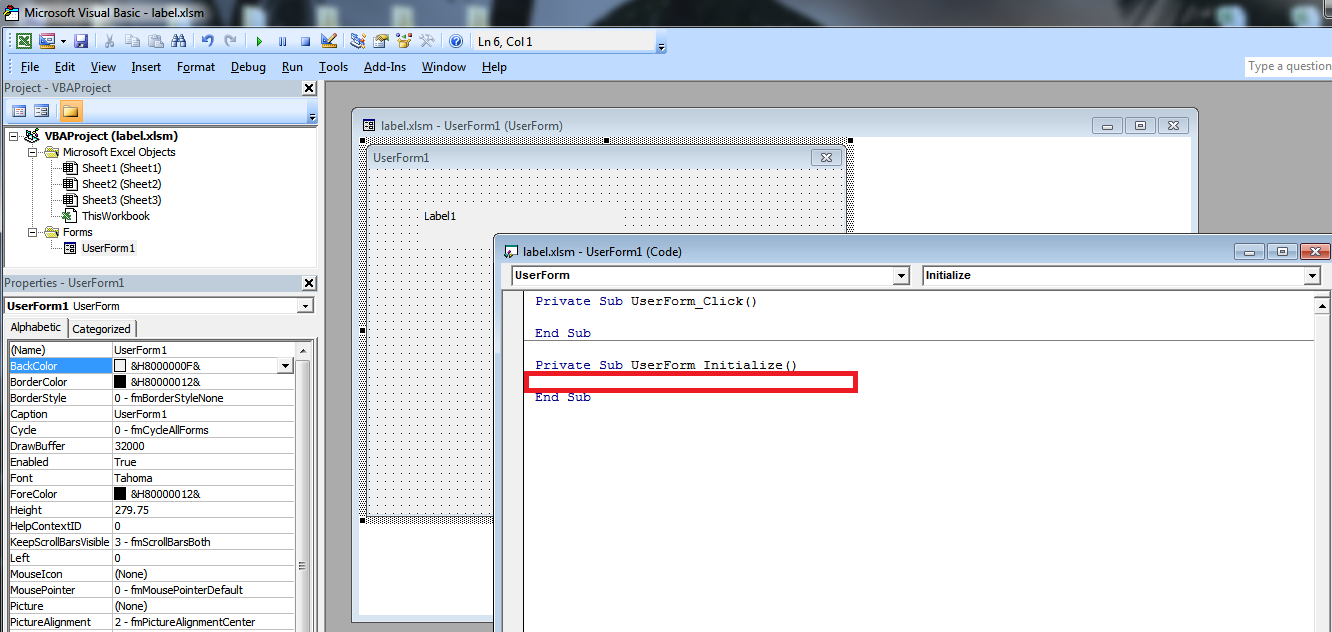
Task: Open the Debug menu
Action: (x=248, y=67)
